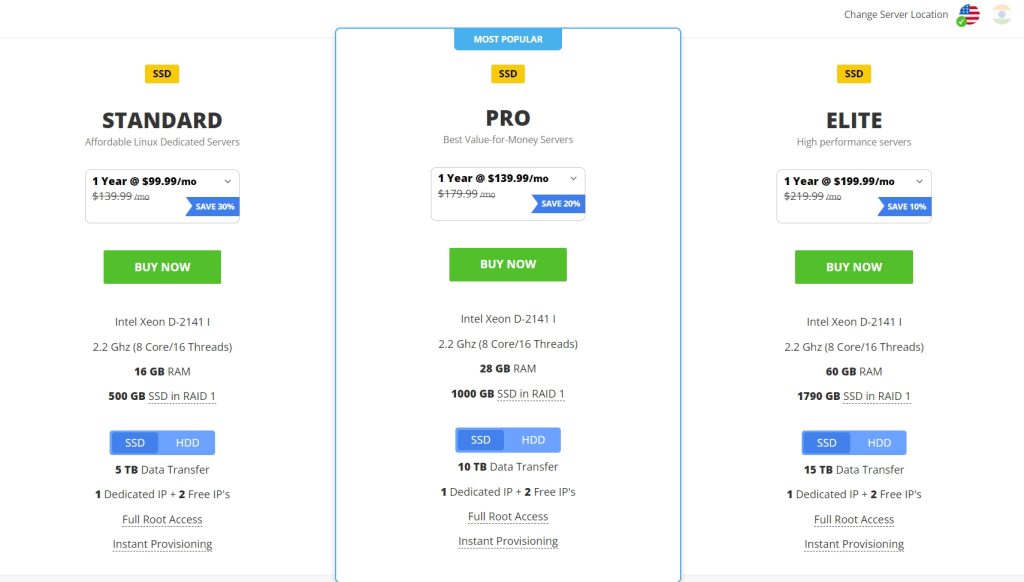Click the SAVE 10% ribbon on Elite
This screenshot has height=582, width=1024.
(906, 207)
